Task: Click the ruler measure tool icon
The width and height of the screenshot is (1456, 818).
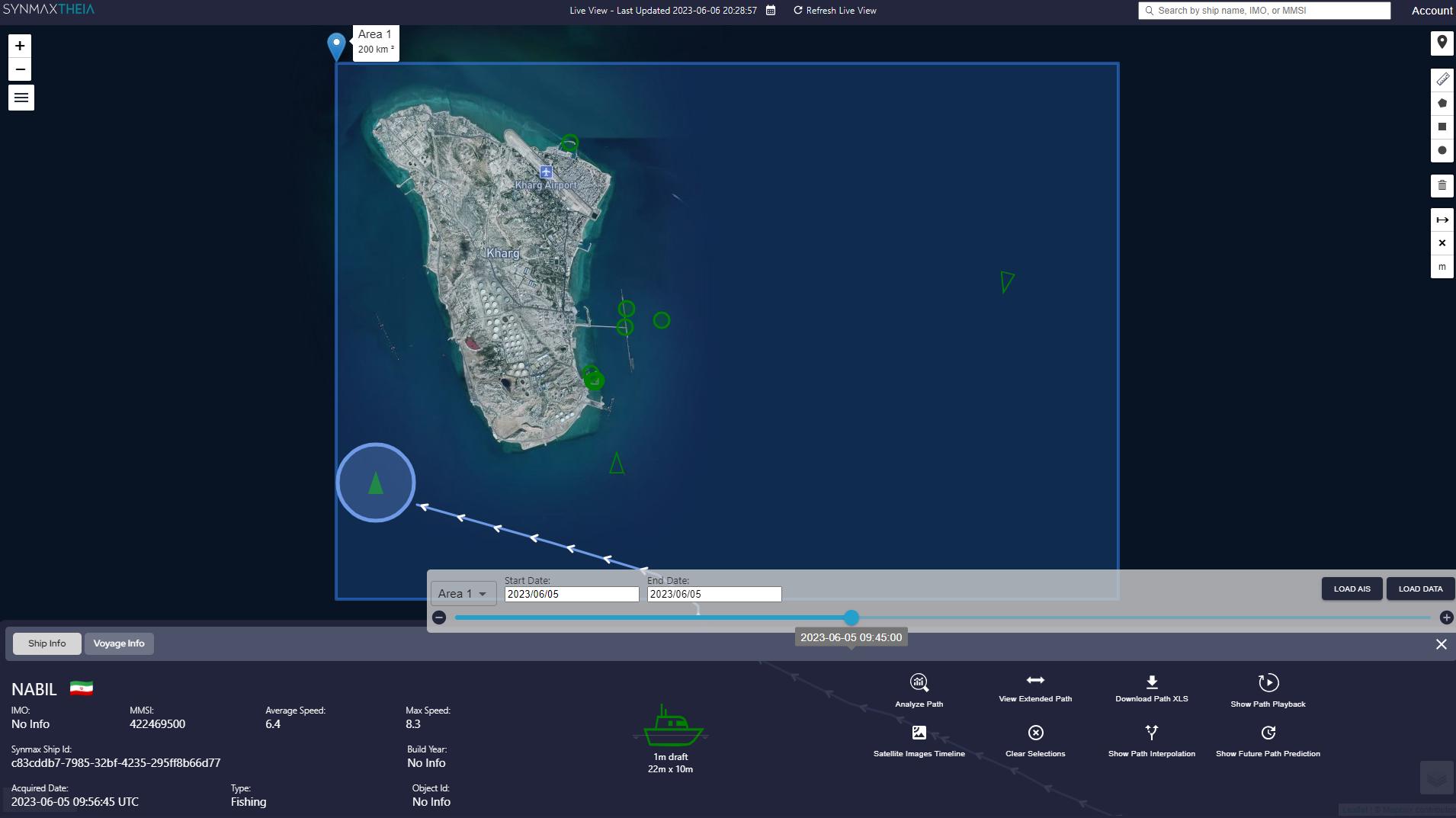Action: click(1442, 79)
